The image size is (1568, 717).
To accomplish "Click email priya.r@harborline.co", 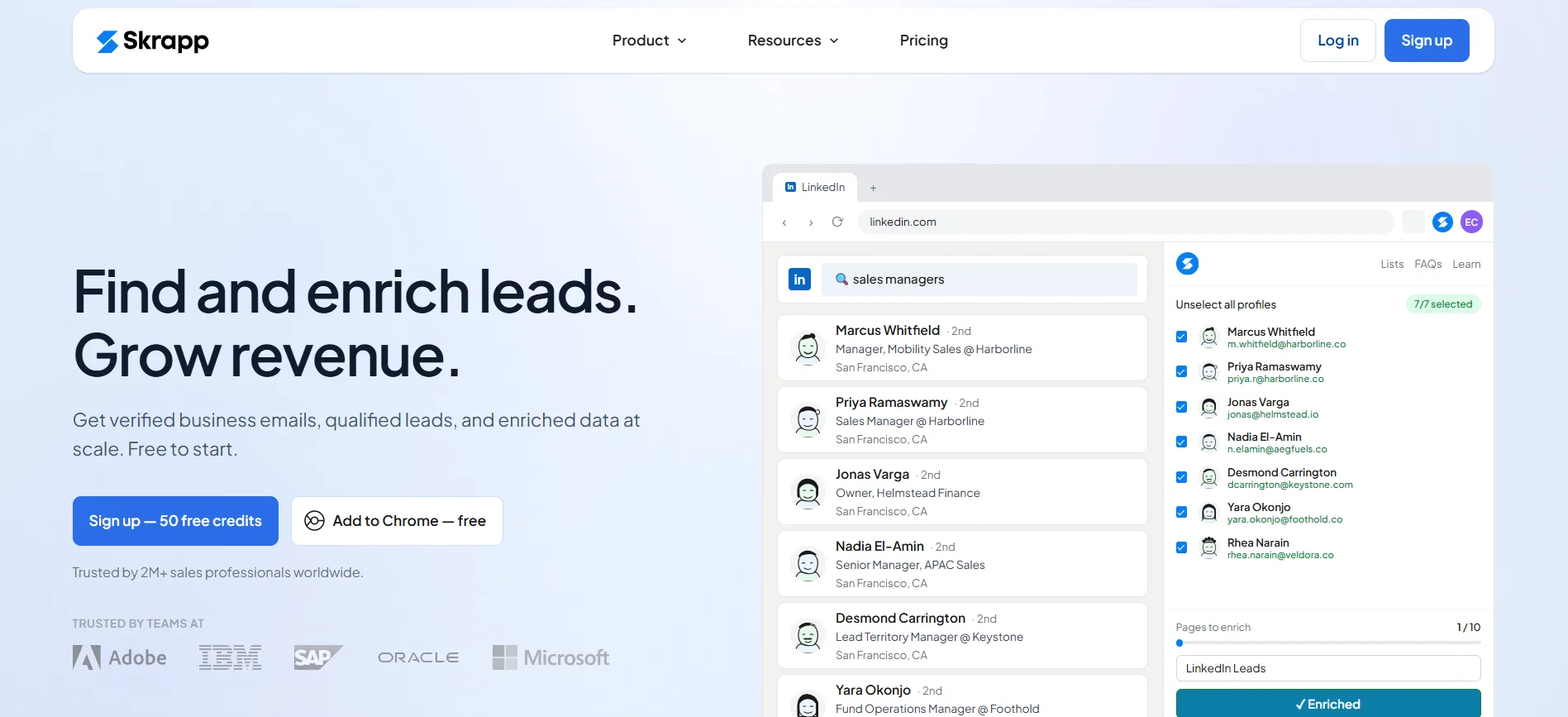I will pos(1275,380).
